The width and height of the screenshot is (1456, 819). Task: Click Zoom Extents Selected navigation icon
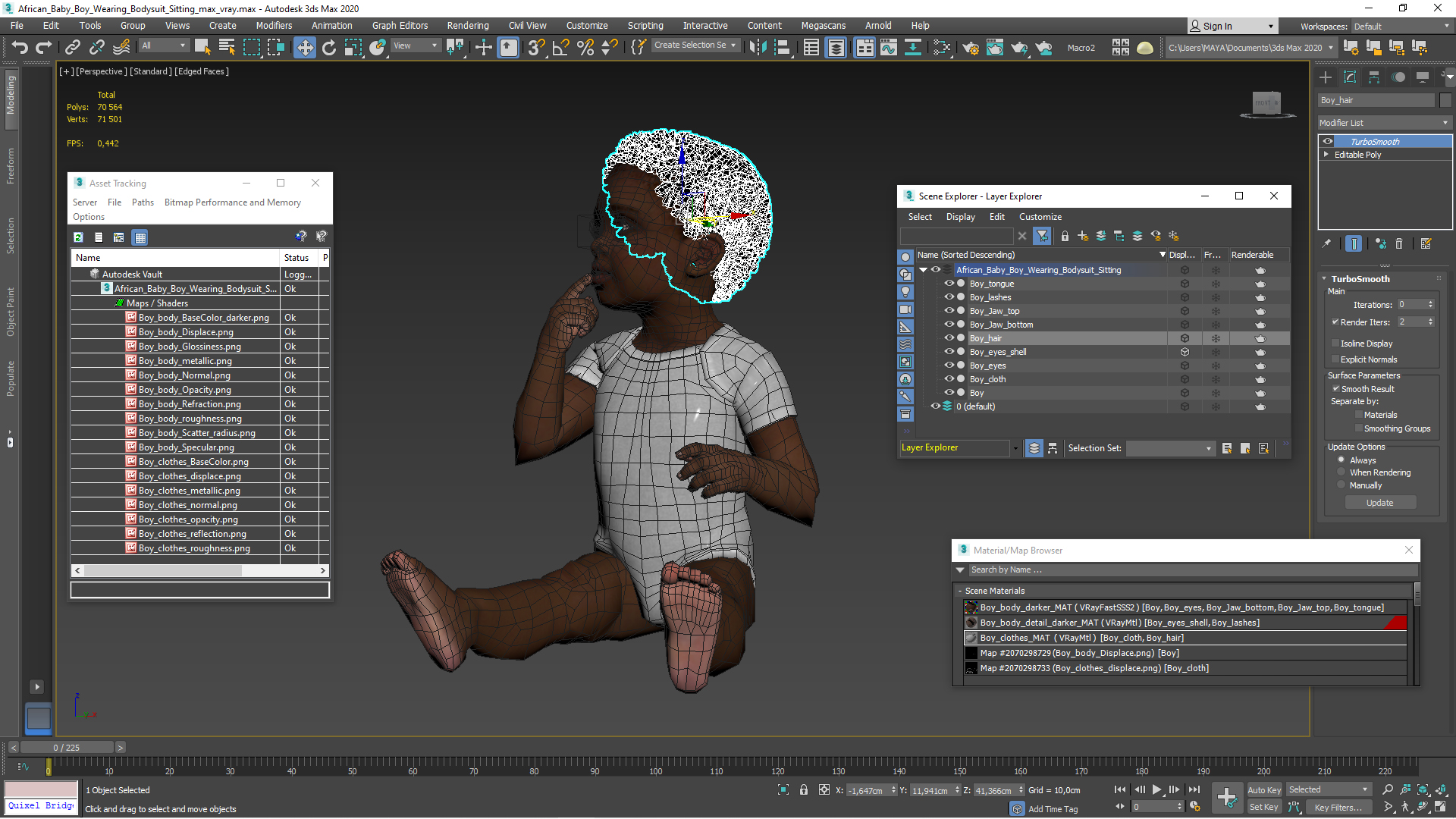[x=1423, y=790]
